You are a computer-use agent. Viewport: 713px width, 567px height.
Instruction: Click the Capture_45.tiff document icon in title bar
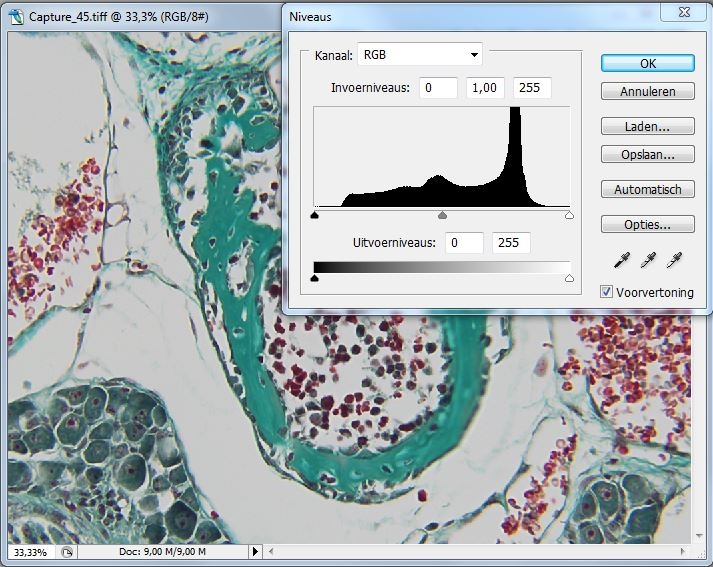tap(16, 17)
